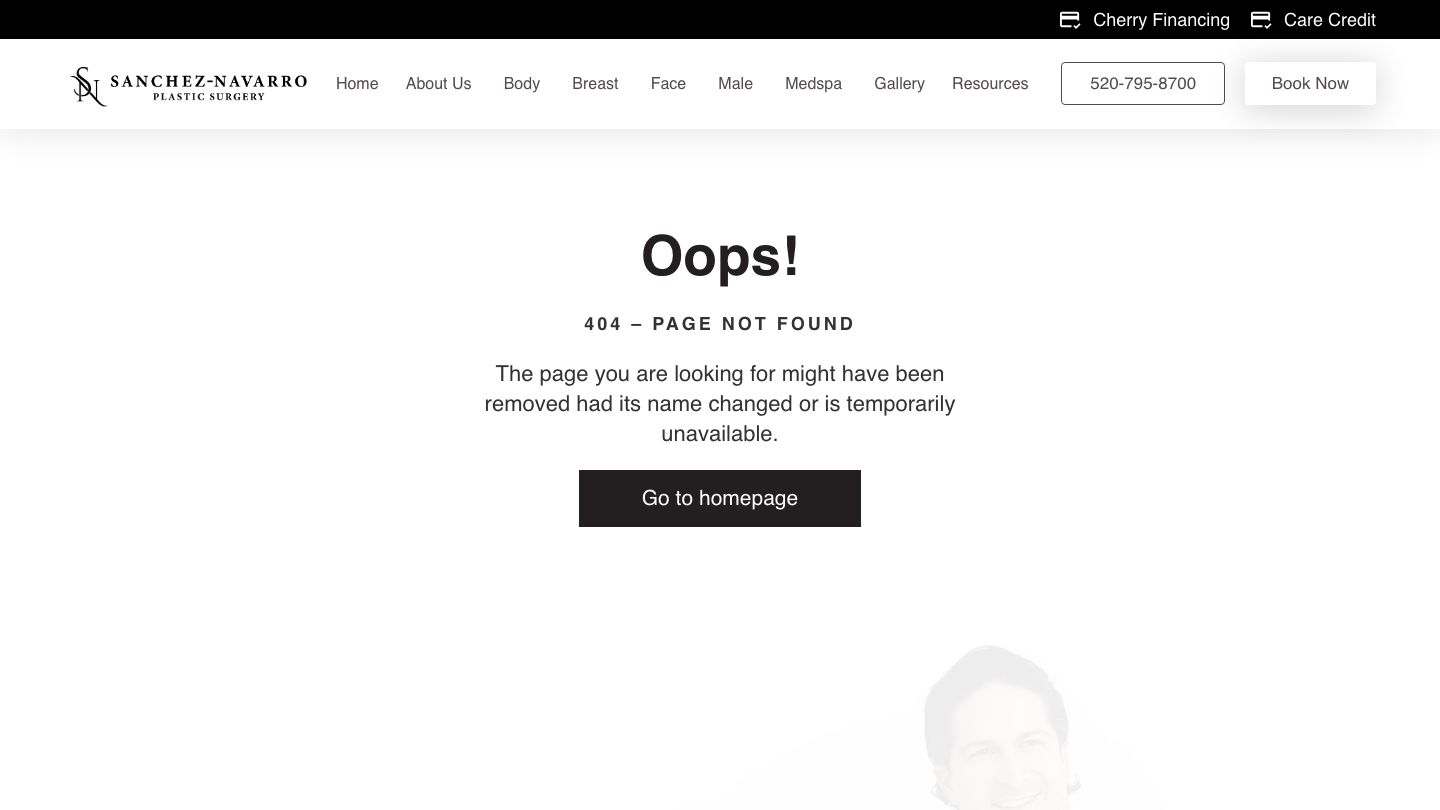The width and height of the screenshot is (1440, 810).
Task: Visit the Gallery page
Action: [x=899, y=84]
